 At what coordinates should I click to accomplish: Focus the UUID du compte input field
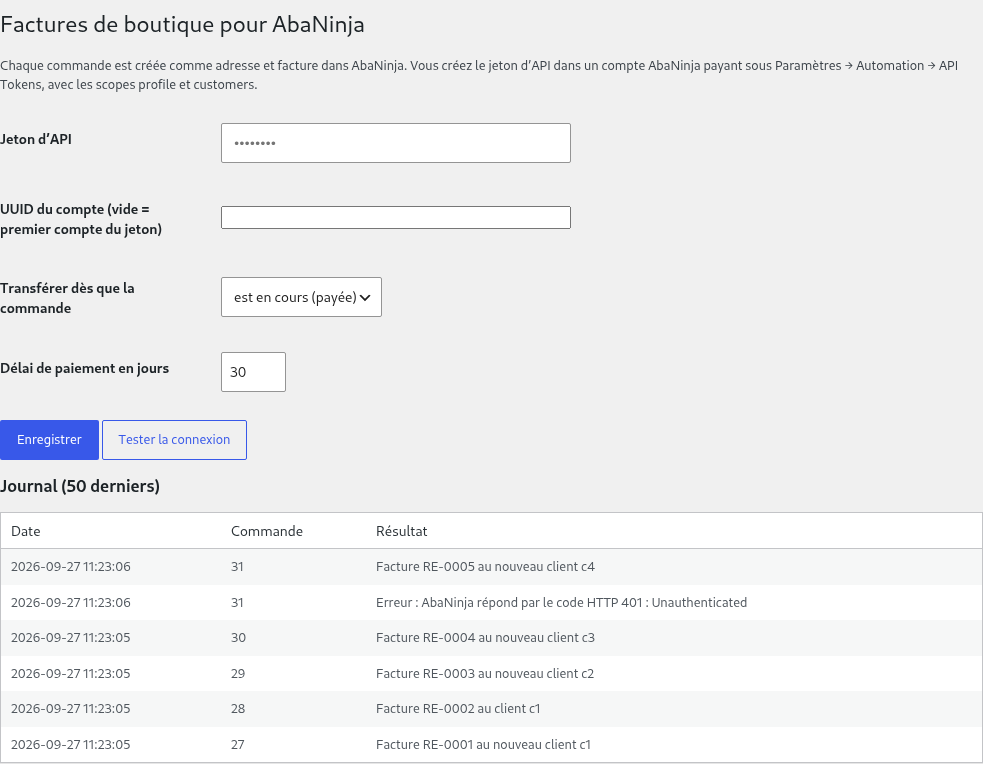396,217
